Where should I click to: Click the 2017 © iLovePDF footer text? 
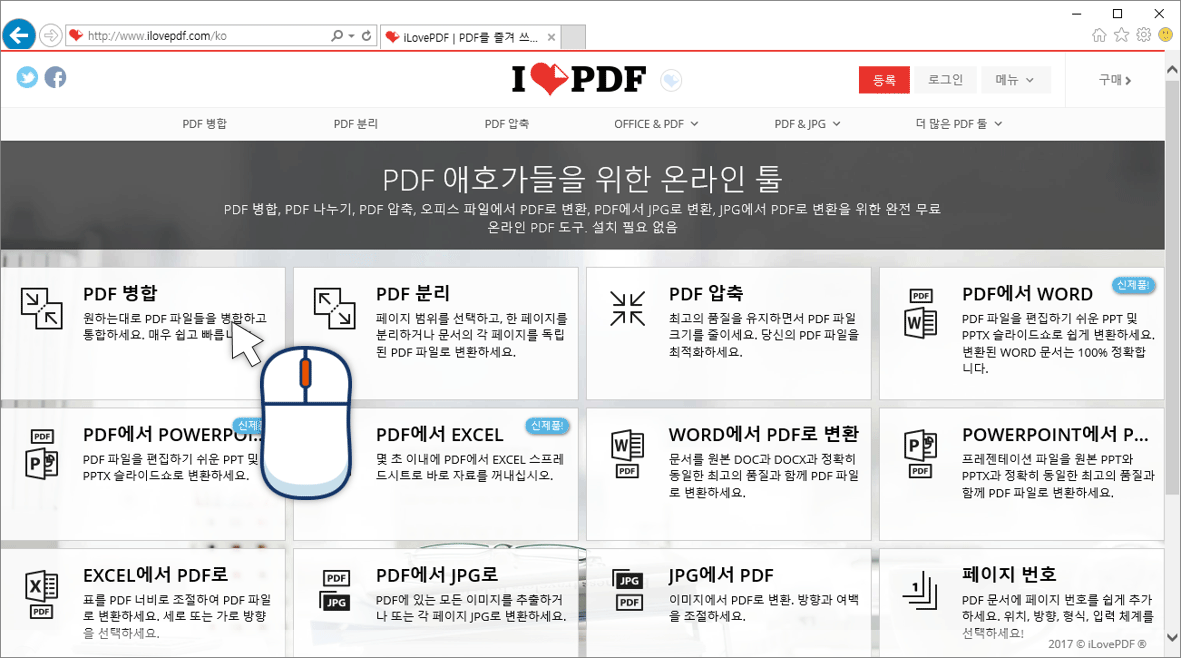click(x=1097, y=644)
